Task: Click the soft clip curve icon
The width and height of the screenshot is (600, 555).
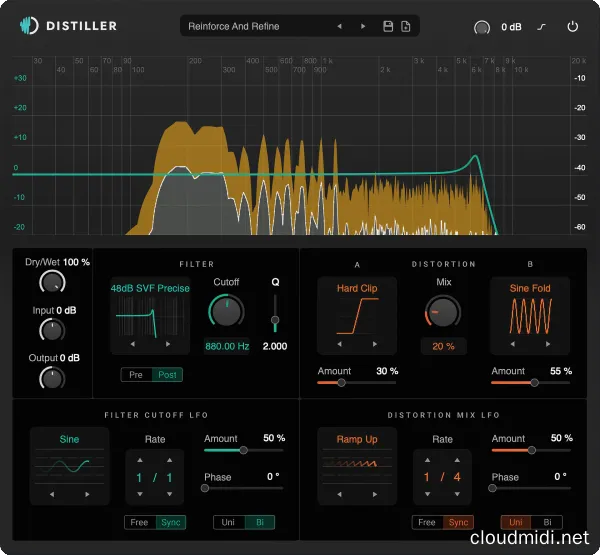Action: tap(546, 26)
